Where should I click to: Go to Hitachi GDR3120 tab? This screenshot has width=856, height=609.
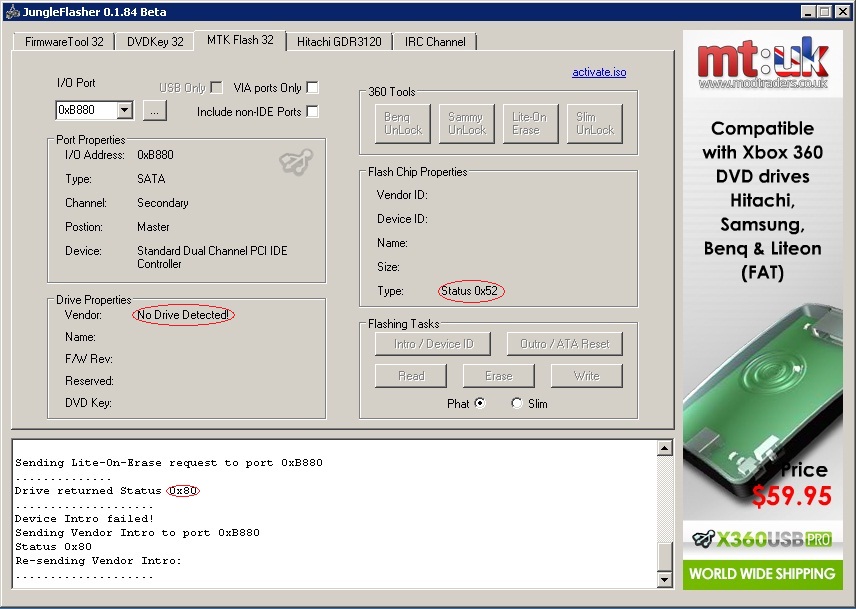click(339, 41)
